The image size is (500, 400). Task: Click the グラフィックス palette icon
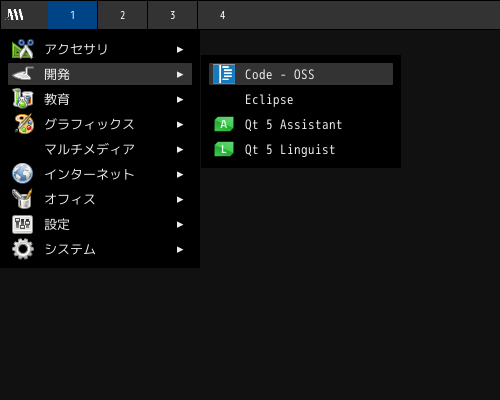pos(24,124)
